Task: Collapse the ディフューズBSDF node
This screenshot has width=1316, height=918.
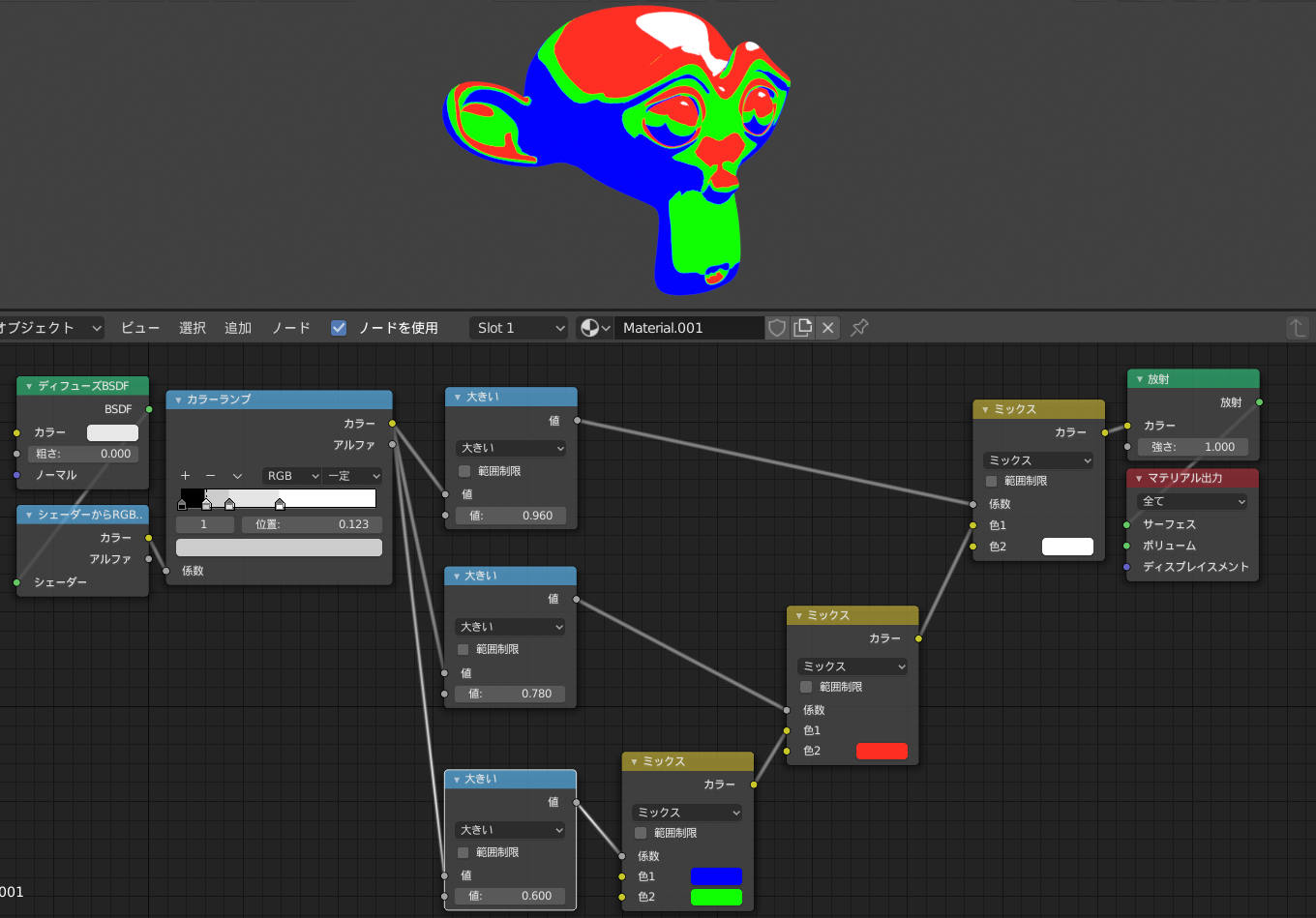Action: [x=29, y=386]
